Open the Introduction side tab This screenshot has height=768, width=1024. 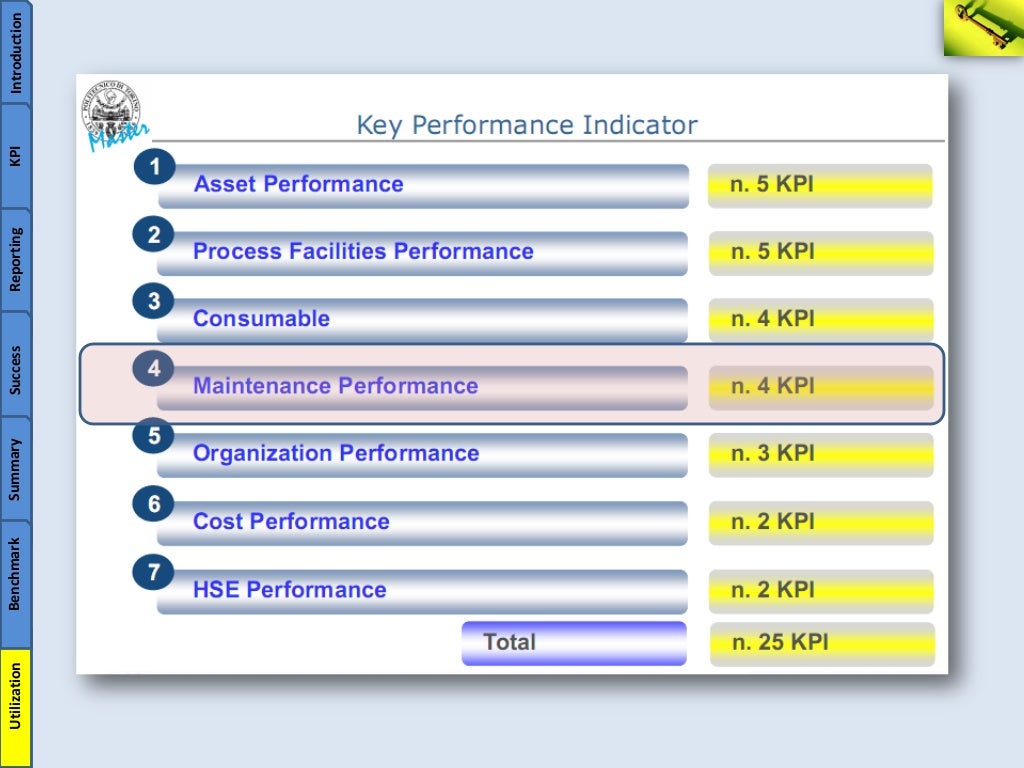tap(16, 52)
